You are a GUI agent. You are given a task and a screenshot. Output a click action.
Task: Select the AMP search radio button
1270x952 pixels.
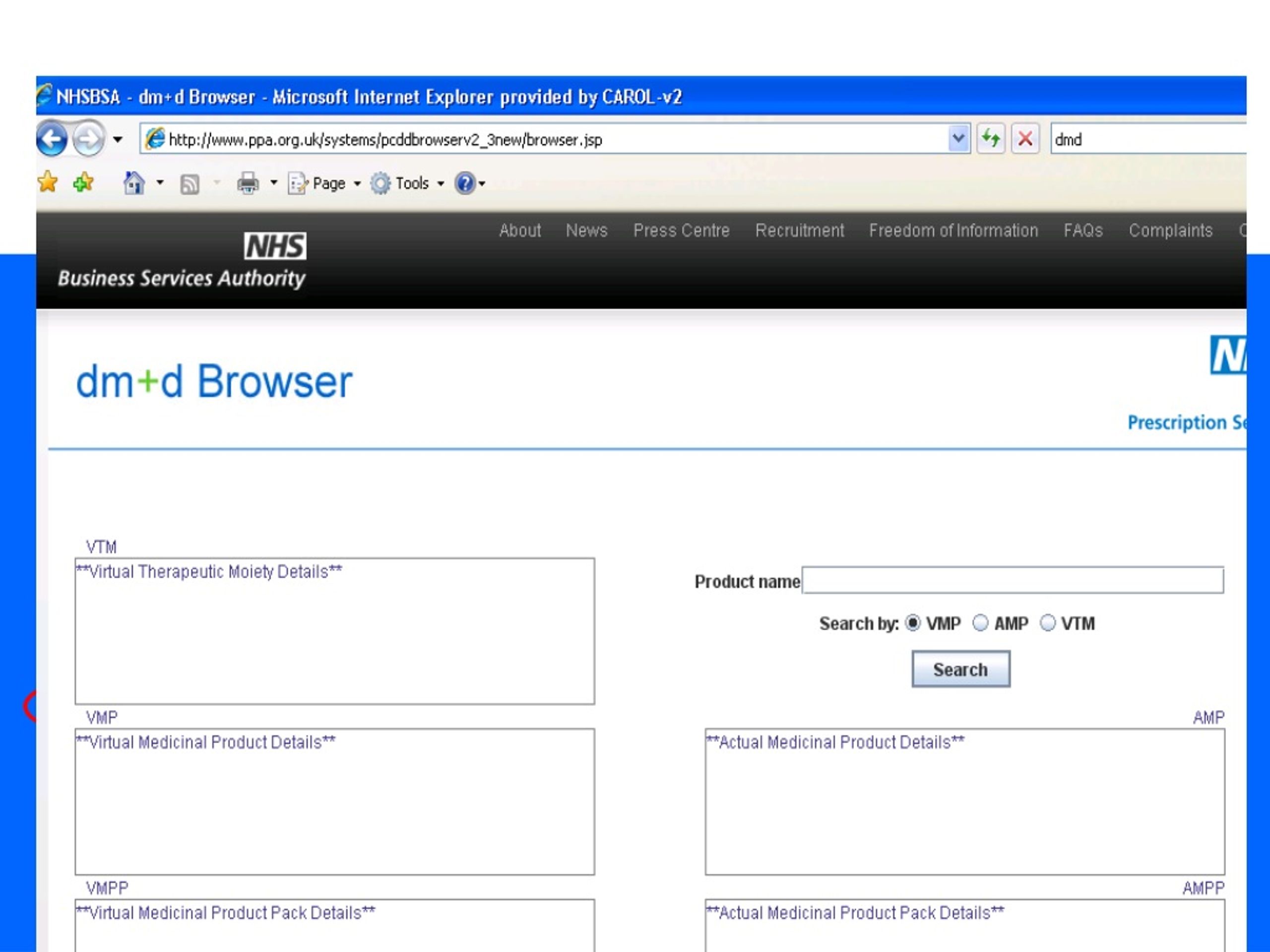click(980, 623)
